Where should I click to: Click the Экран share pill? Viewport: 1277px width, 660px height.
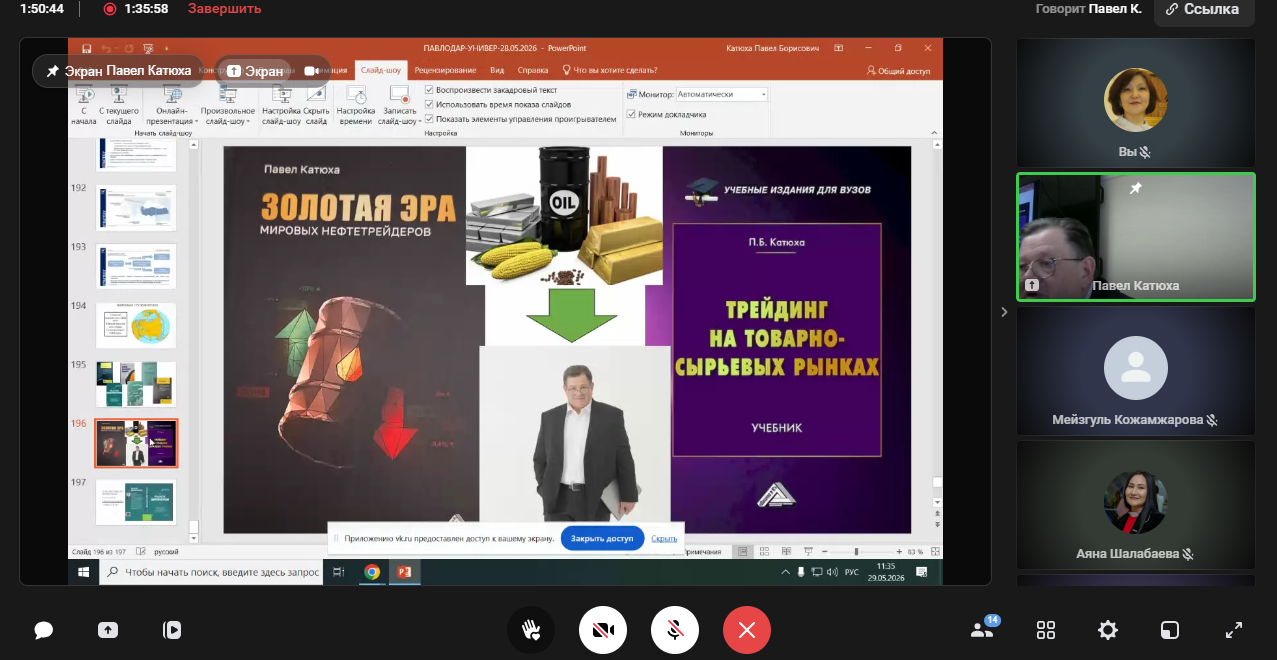[255, 71]
